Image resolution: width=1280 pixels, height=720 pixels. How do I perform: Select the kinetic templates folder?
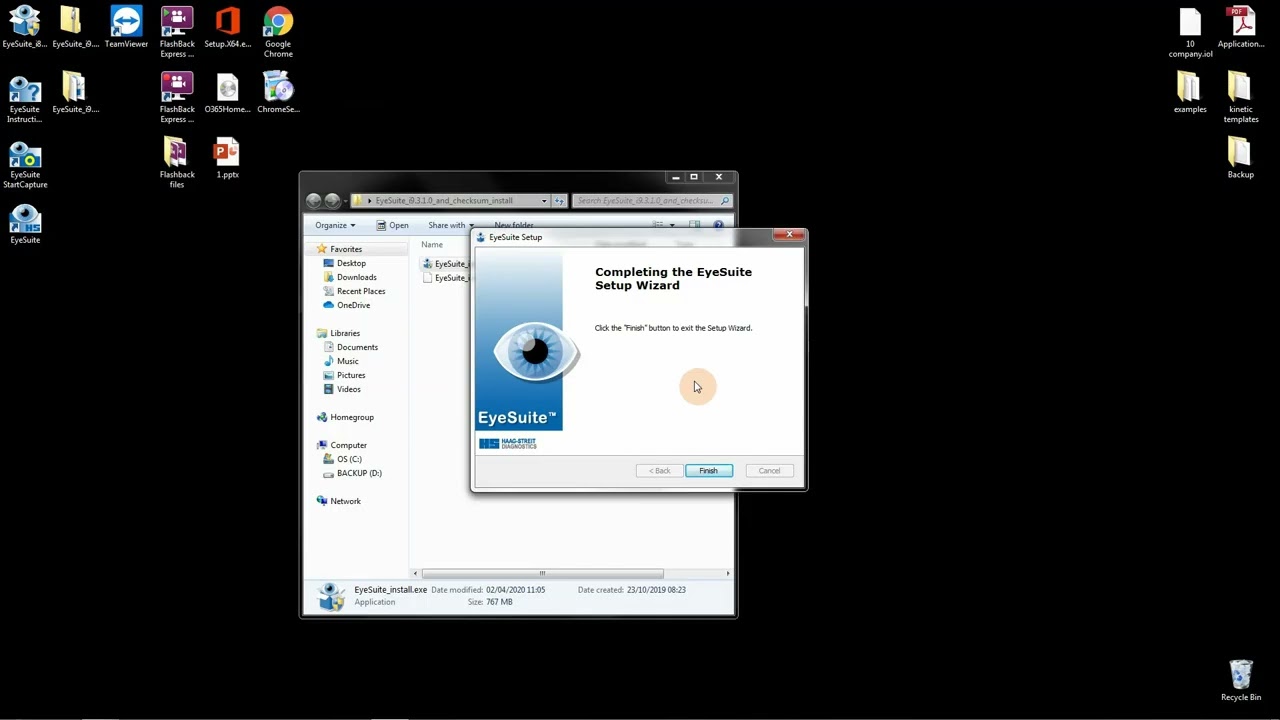[x=1240, y=97]
